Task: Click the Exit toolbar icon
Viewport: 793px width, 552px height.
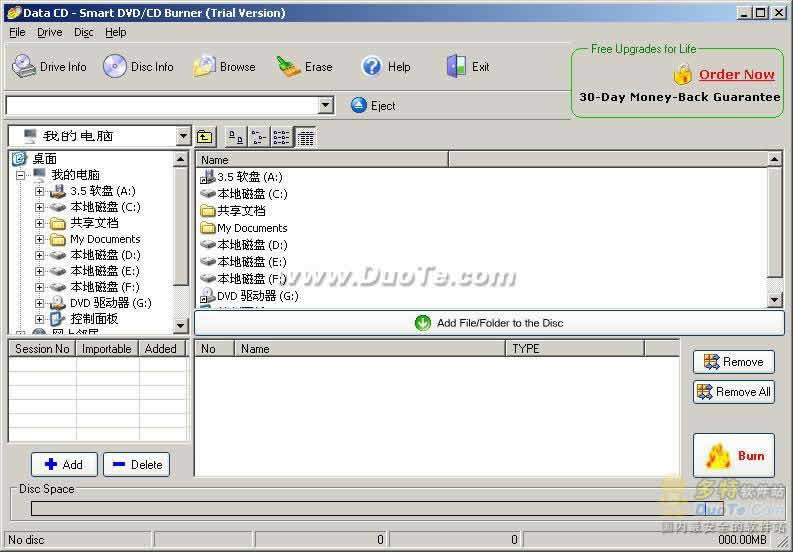Action: 468,67
